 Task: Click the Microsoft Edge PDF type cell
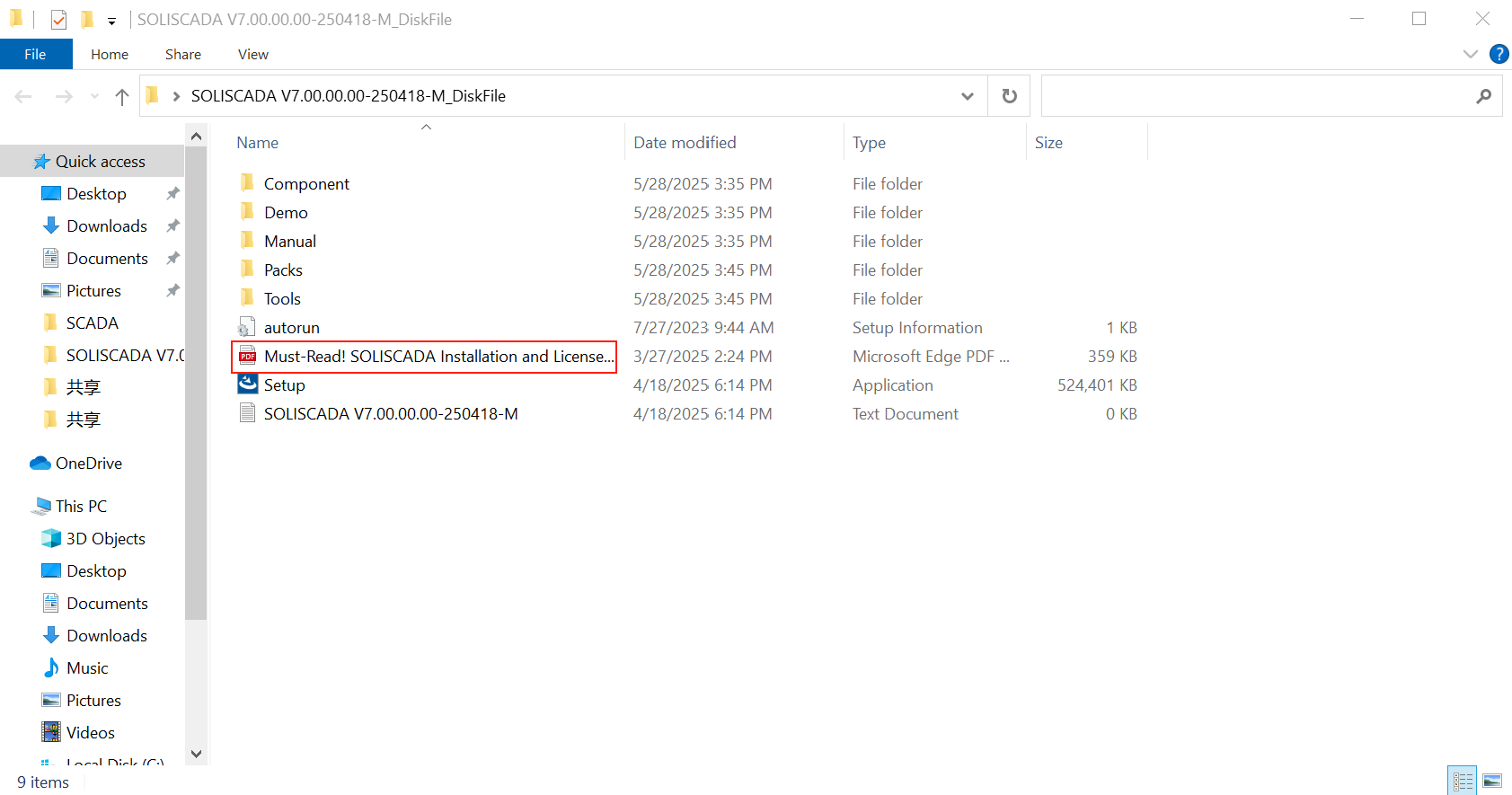click(x=931, y=357)
